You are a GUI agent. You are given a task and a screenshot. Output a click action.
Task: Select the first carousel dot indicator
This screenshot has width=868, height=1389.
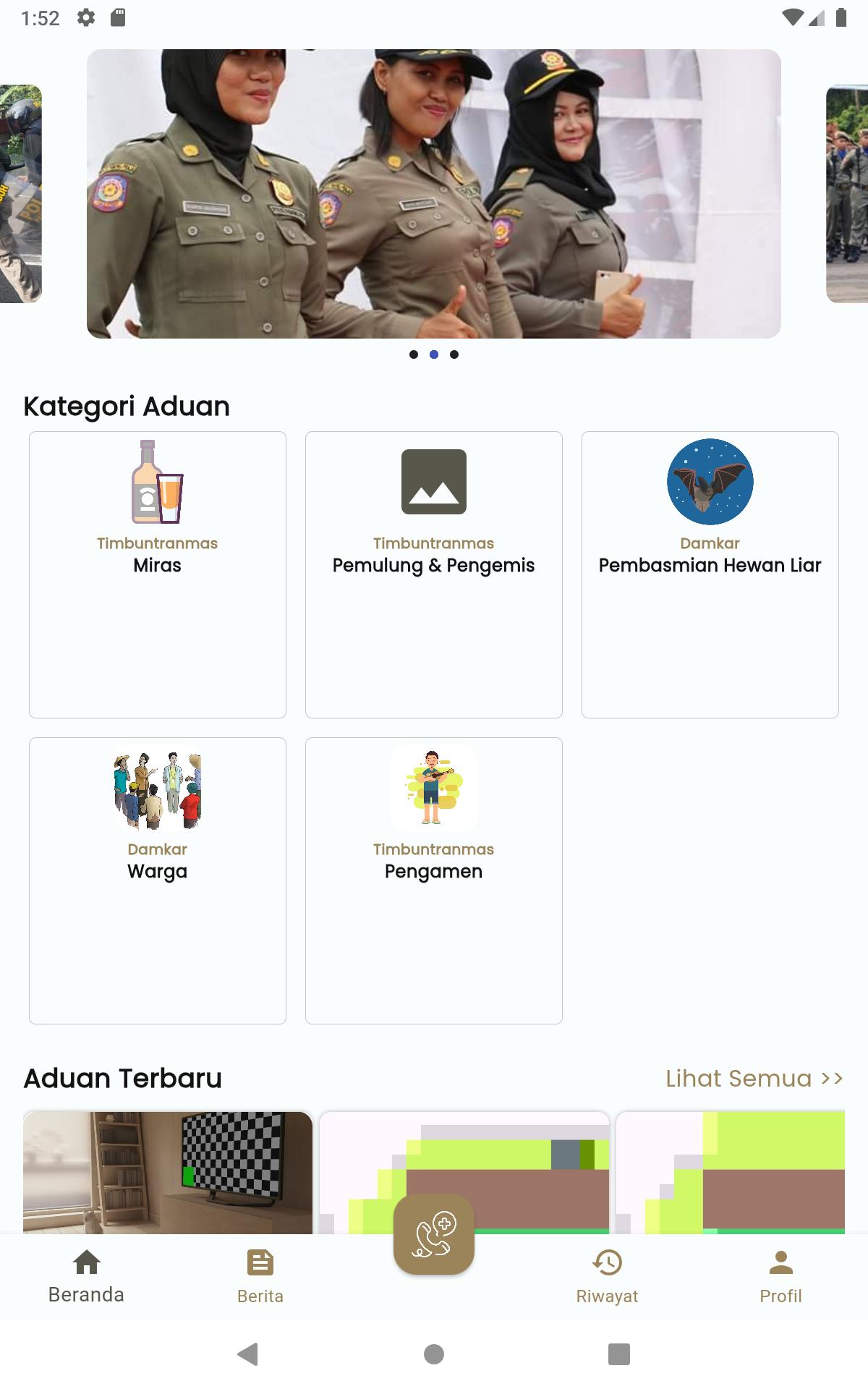pyautogui.click(x=414, y=354)
